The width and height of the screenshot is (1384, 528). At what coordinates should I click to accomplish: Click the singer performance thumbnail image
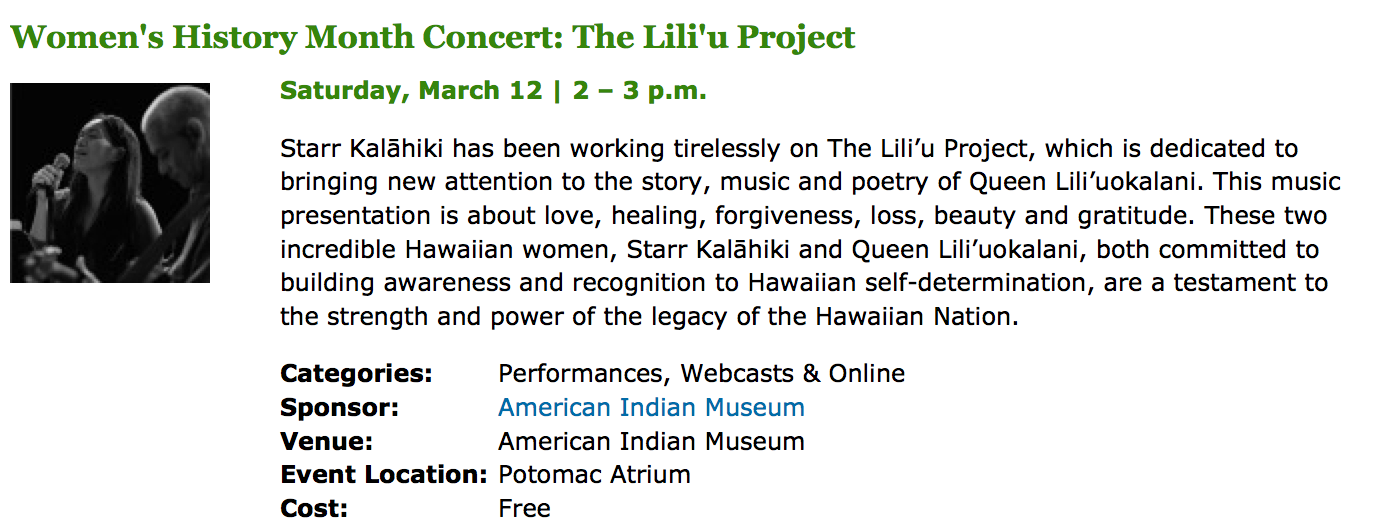pos(110,183)
